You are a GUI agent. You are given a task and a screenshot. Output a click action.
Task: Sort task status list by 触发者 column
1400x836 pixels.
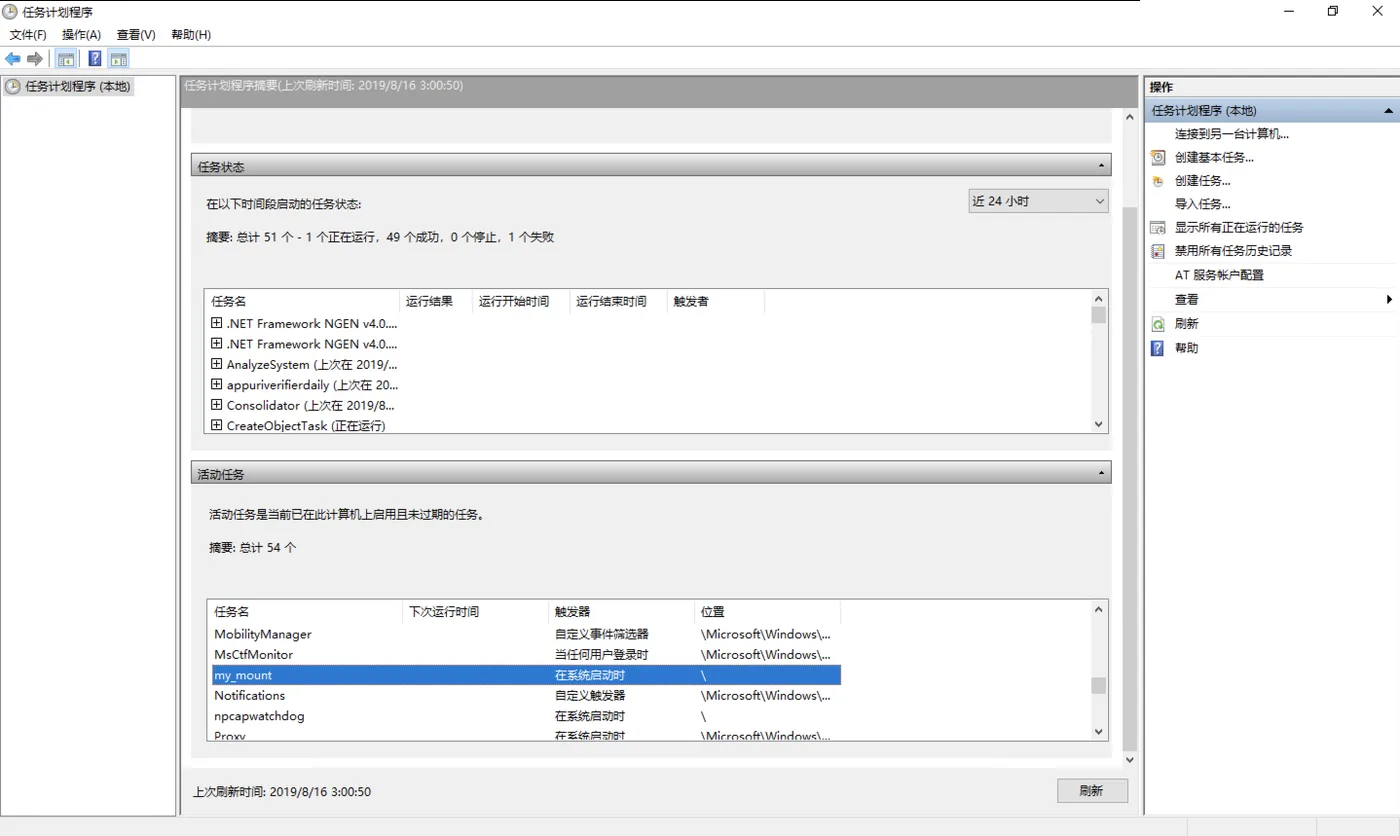pos(716,301)
